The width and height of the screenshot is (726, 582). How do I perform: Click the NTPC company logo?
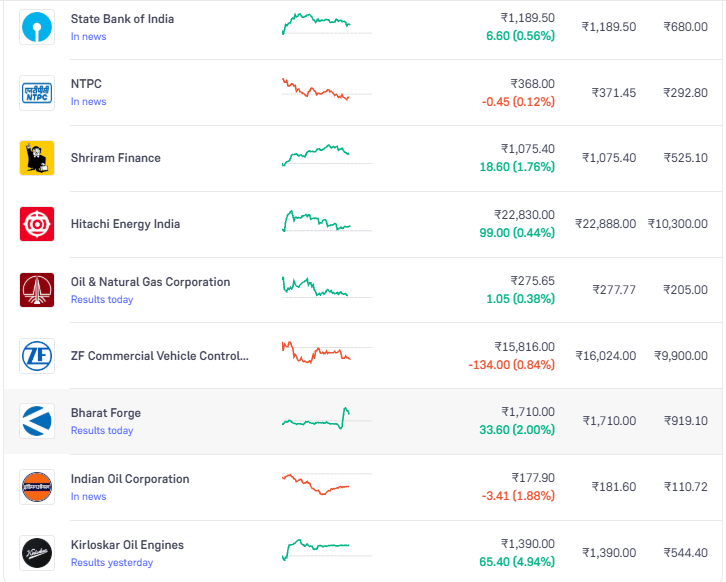(x=37, y=93)
